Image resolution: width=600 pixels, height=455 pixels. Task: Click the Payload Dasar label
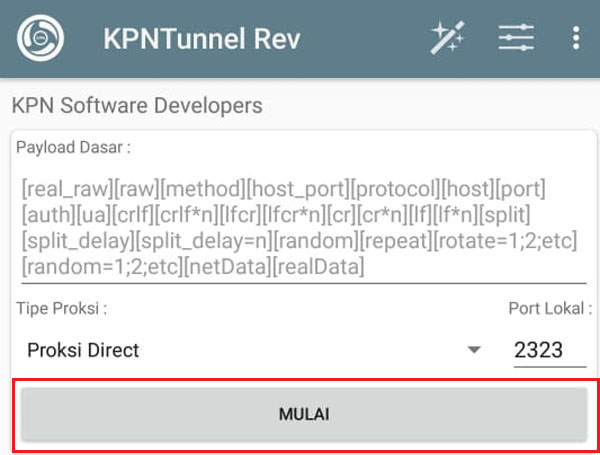tap(73, 147)
